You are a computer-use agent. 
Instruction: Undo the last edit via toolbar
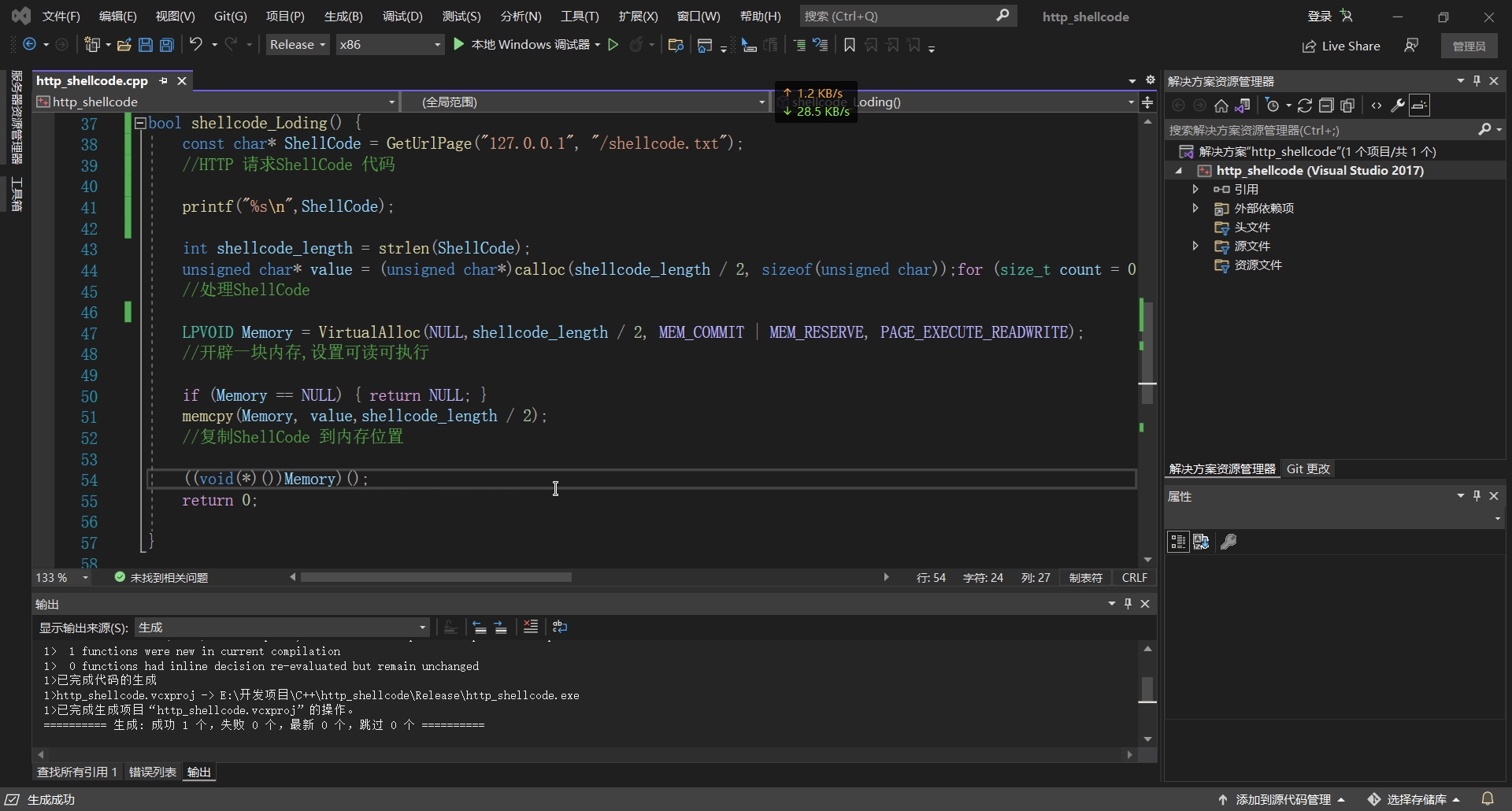[196, 45]
